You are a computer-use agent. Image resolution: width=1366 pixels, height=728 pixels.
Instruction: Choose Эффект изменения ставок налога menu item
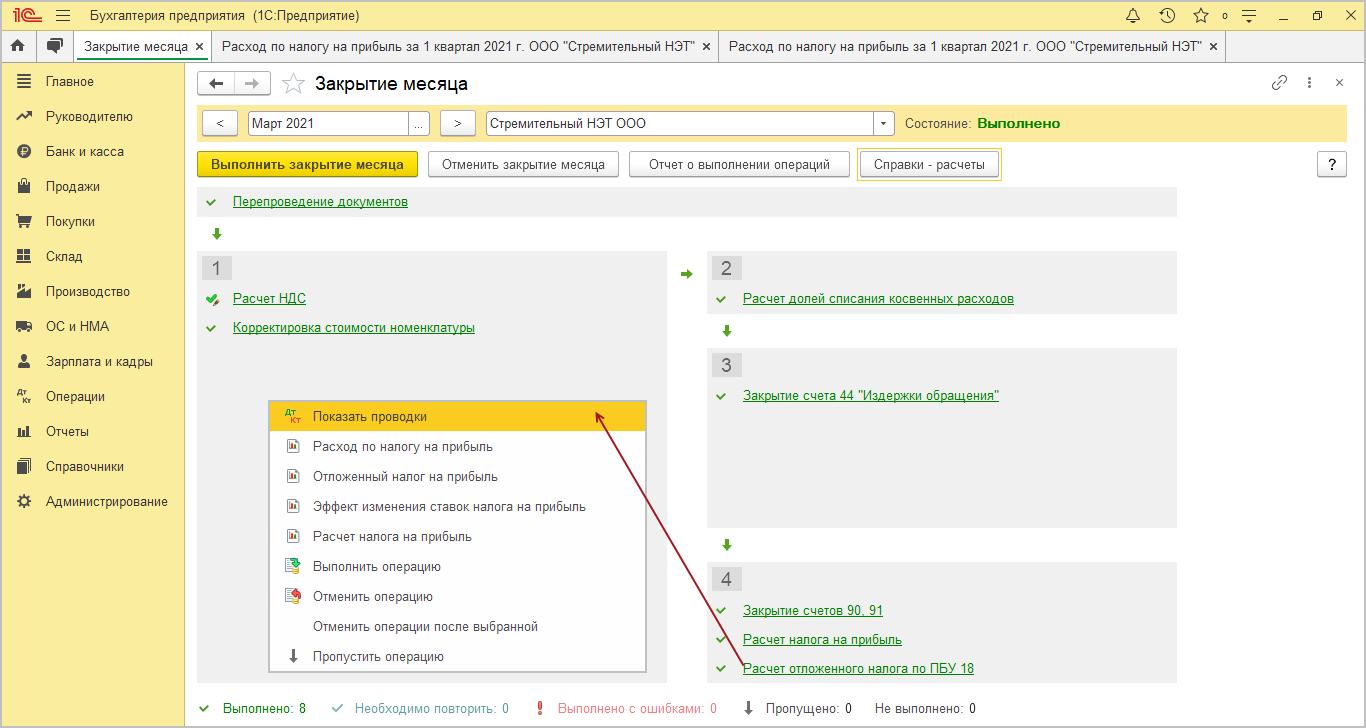click(x=458, y=506)
